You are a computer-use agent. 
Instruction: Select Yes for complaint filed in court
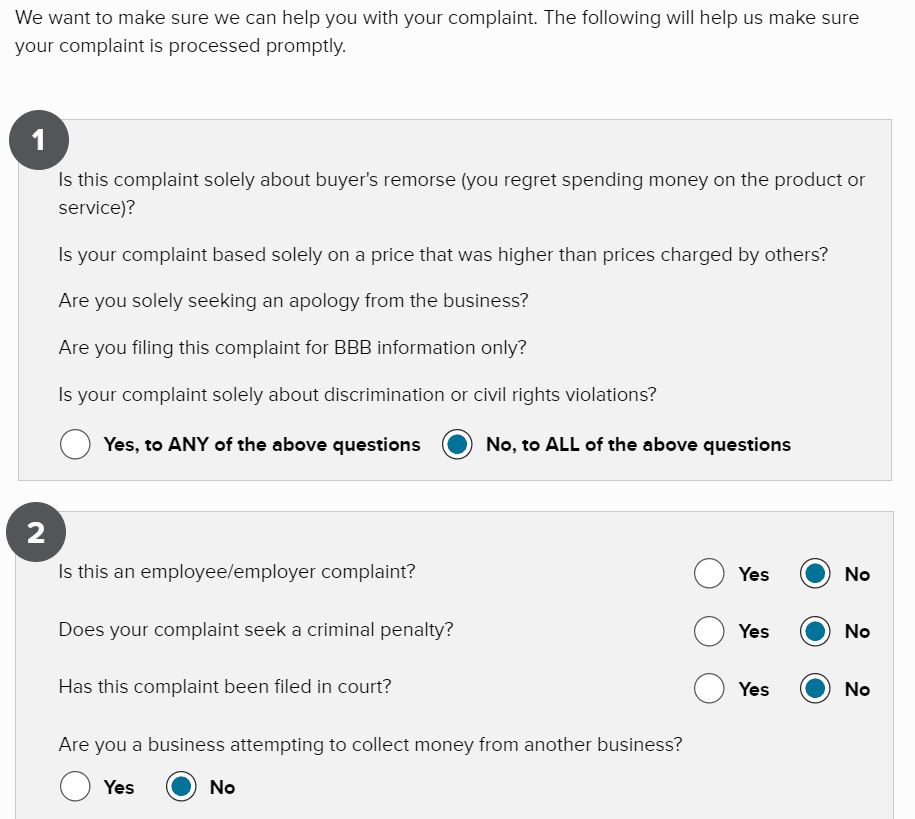[710, 689]
